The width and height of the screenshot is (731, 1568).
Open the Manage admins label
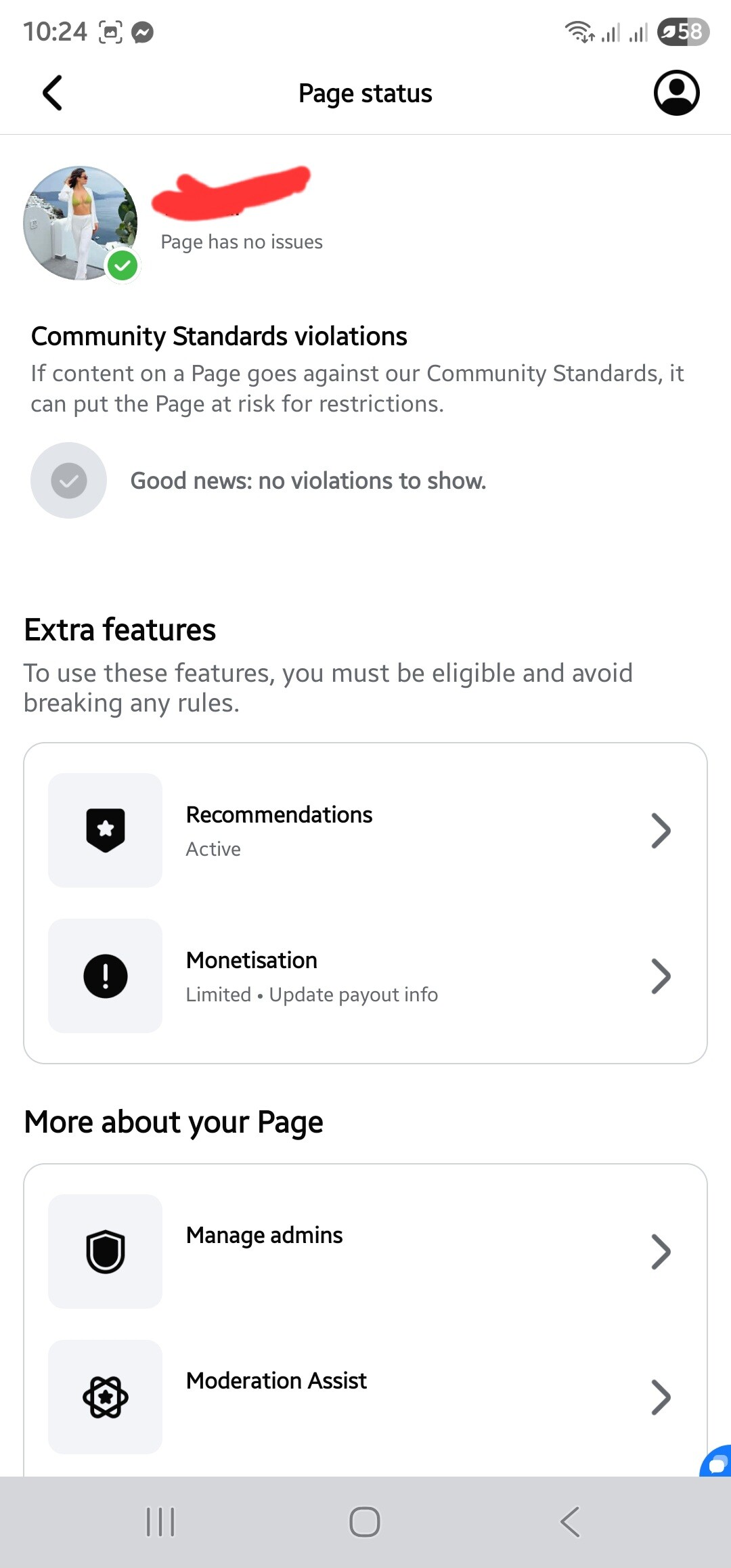pos(265,1236)
